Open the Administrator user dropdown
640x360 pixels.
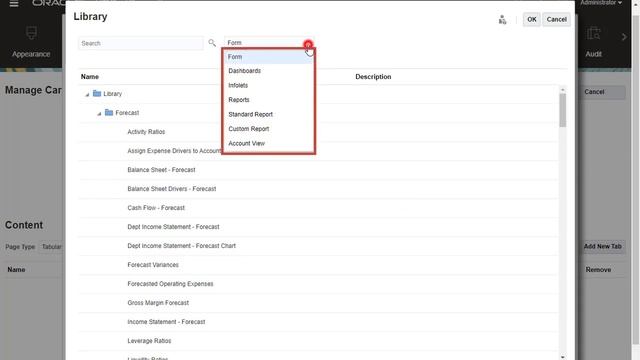pos(601,3)
